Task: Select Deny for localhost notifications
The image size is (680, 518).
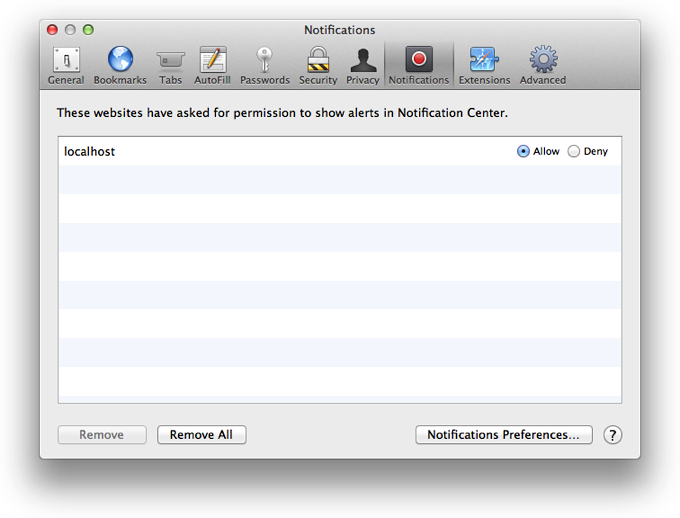Action: [x=573, y=152]
